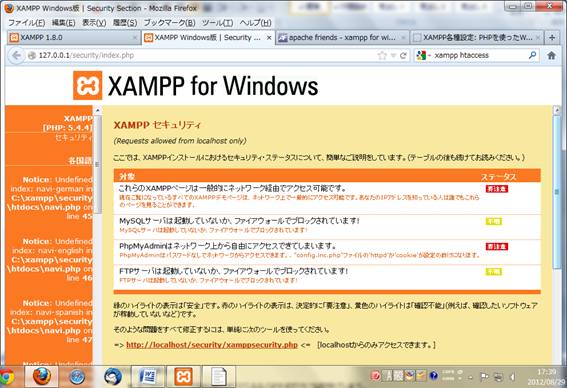The image size is (567, 388).
Task: Click the Firefox taskbar icon
Action: [x=41, y=376]
